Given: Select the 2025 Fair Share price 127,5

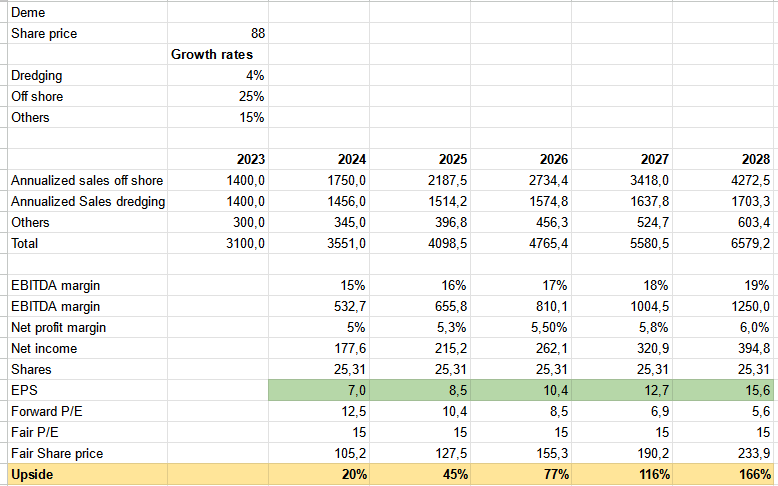Looking at the screenshot, I should click(420, 453).
